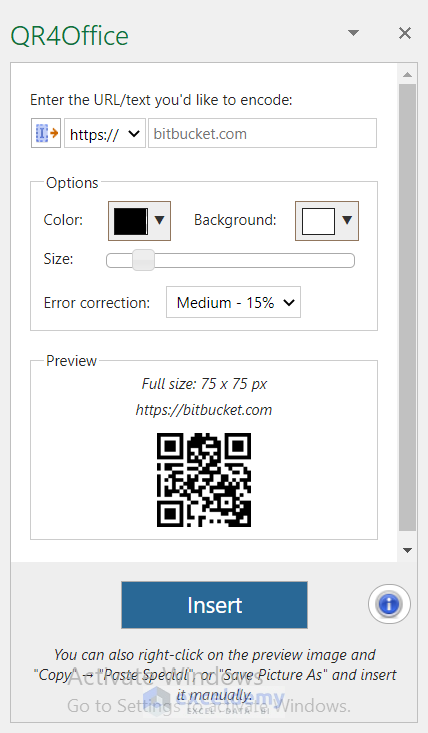The image size is (428, 733).
Task: Click the scrollbar up arrow
Action: pyautogui.click(x=407, y=74)
